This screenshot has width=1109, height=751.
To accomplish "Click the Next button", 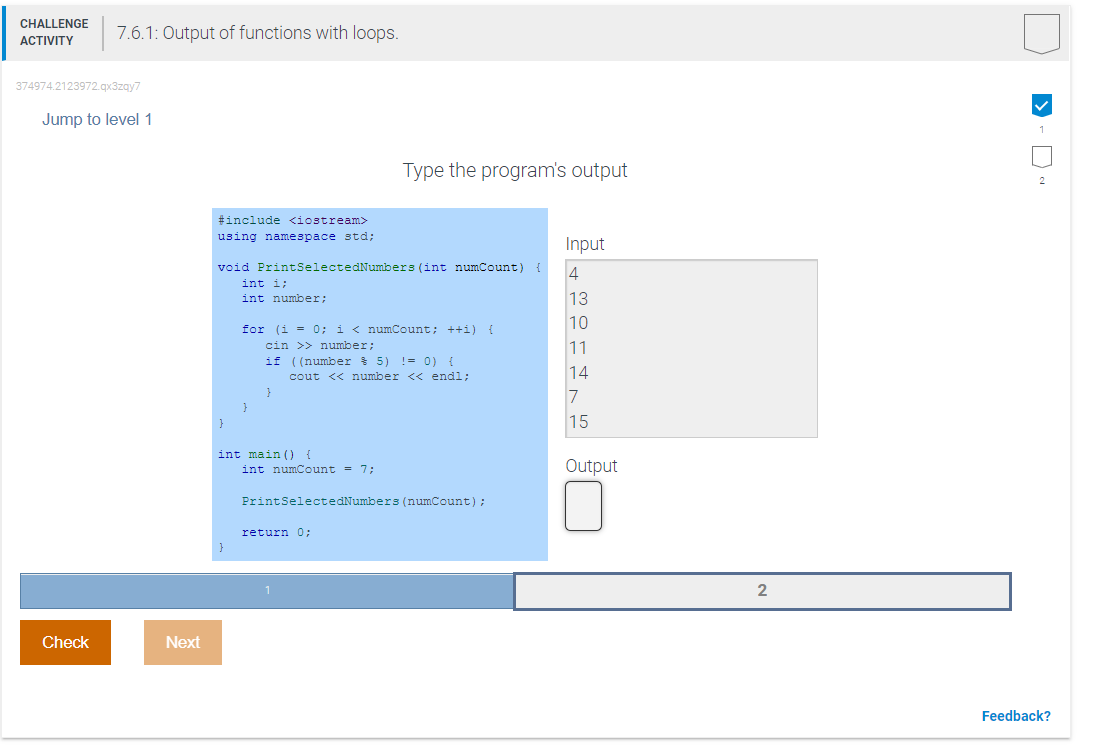I will 182,642.
